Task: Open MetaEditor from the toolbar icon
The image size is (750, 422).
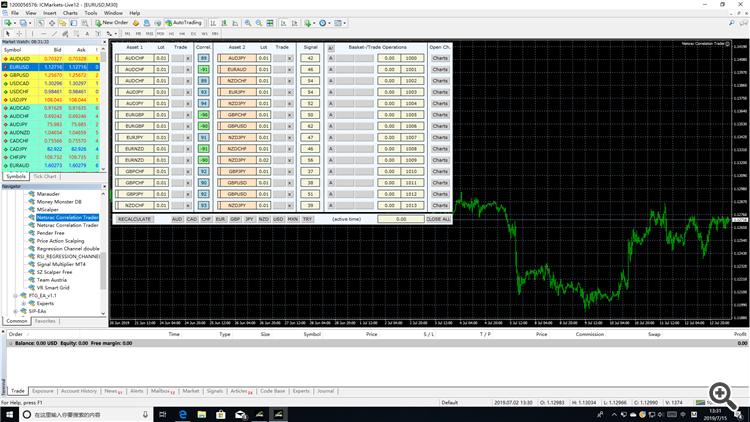Action: pos(136,22)
